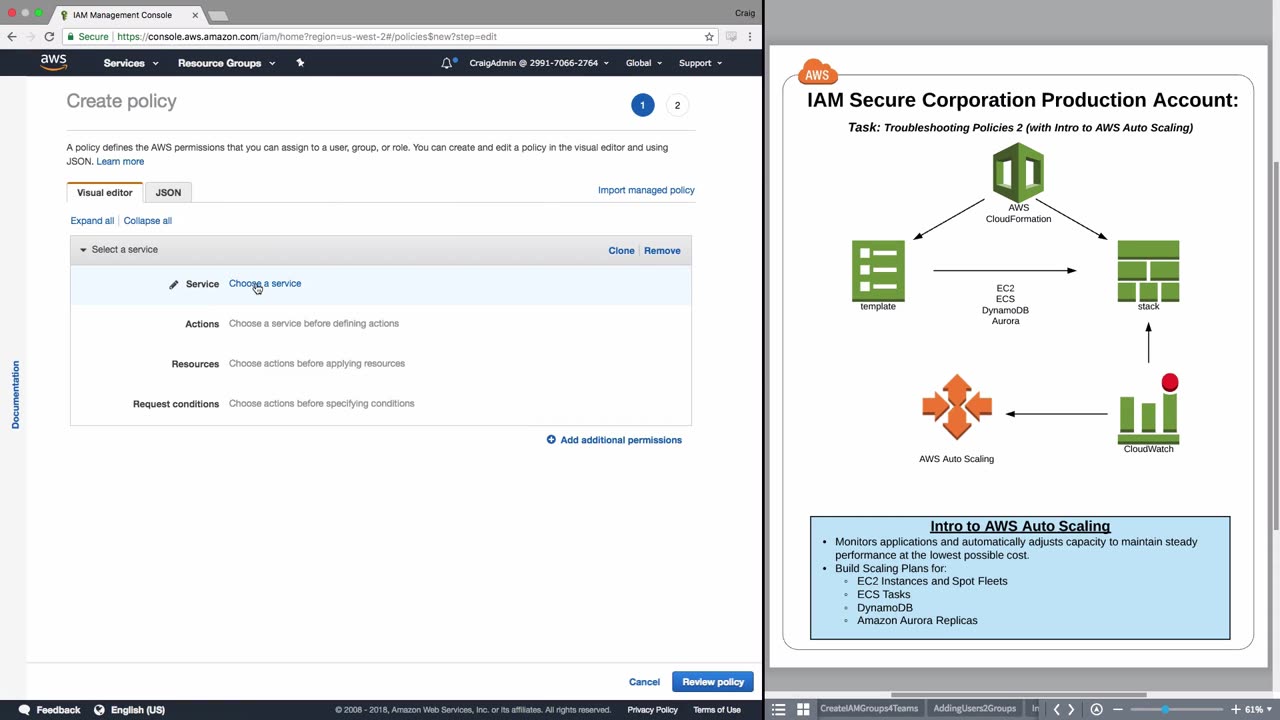Close the IAM Management Console tab
This screenshot has width=1280, height=720.
click(195, 15)
